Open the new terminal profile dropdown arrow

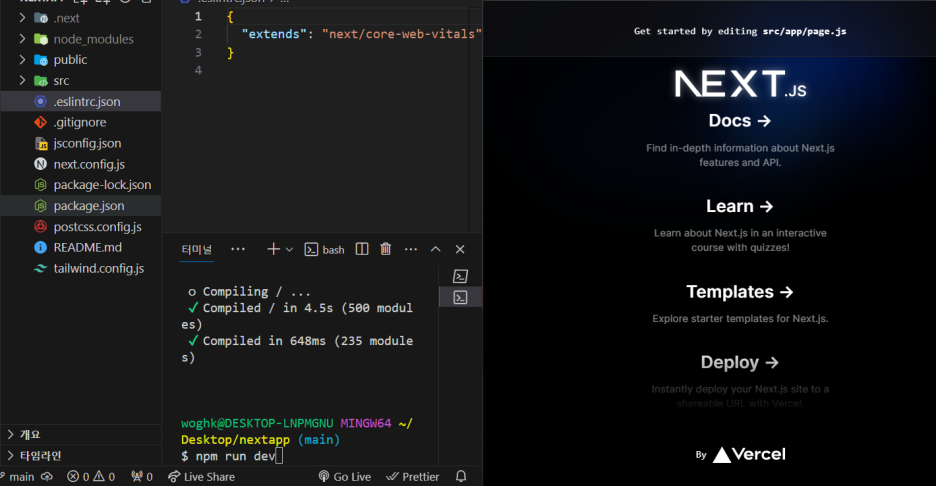pos(290,250)
